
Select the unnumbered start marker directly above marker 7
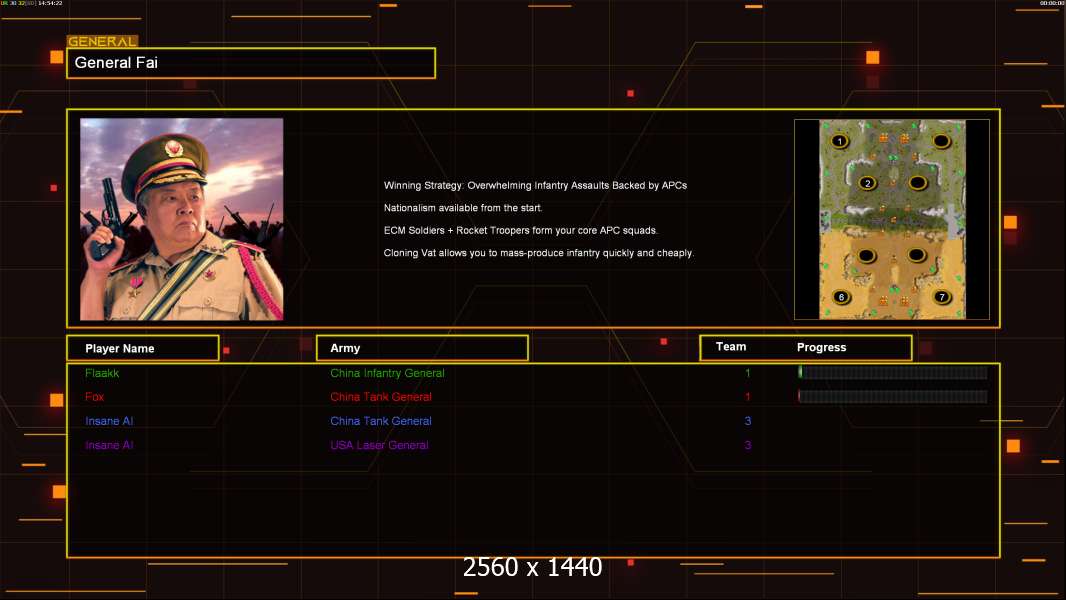[916, 255]
